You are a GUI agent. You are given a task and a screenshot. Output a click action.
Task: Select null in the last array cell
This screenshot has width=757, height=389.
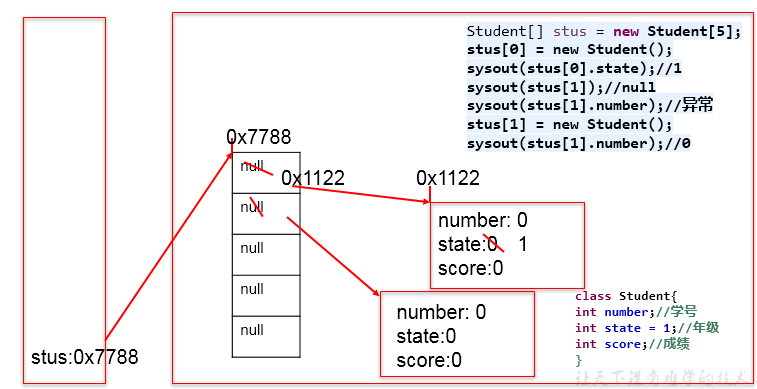(x=252, y=330)
